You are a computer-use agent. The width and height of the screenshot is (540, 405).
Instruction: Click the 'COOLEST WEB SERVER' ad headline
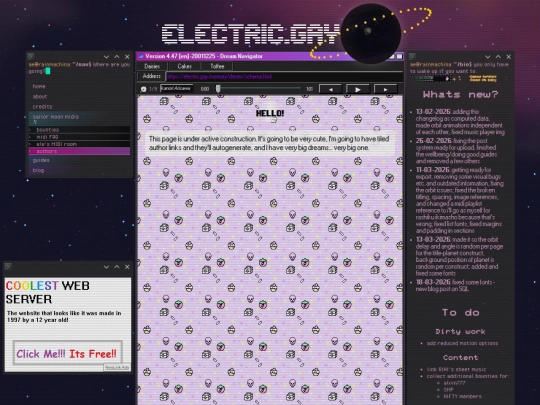(48, 292)
